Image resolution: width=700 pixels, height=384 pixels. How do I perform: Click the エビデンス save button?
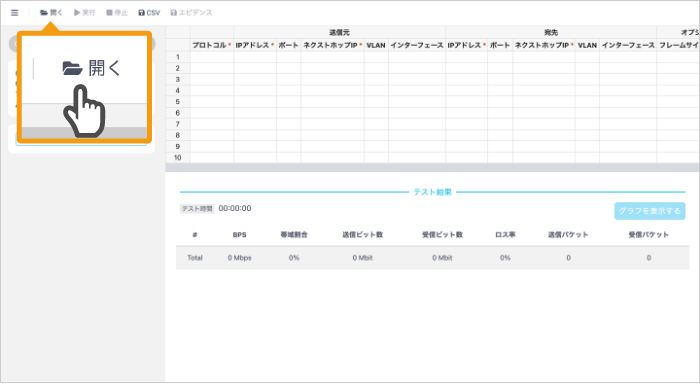click(191, 13)
